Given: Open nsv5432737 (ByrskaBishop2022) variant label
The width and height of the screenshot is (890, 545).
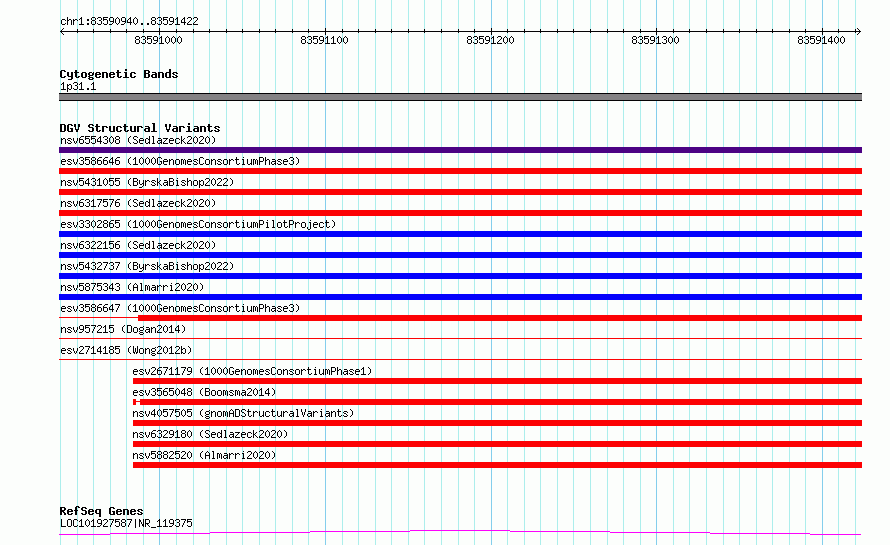Looking at the screenshot, I should pos(147,266).
